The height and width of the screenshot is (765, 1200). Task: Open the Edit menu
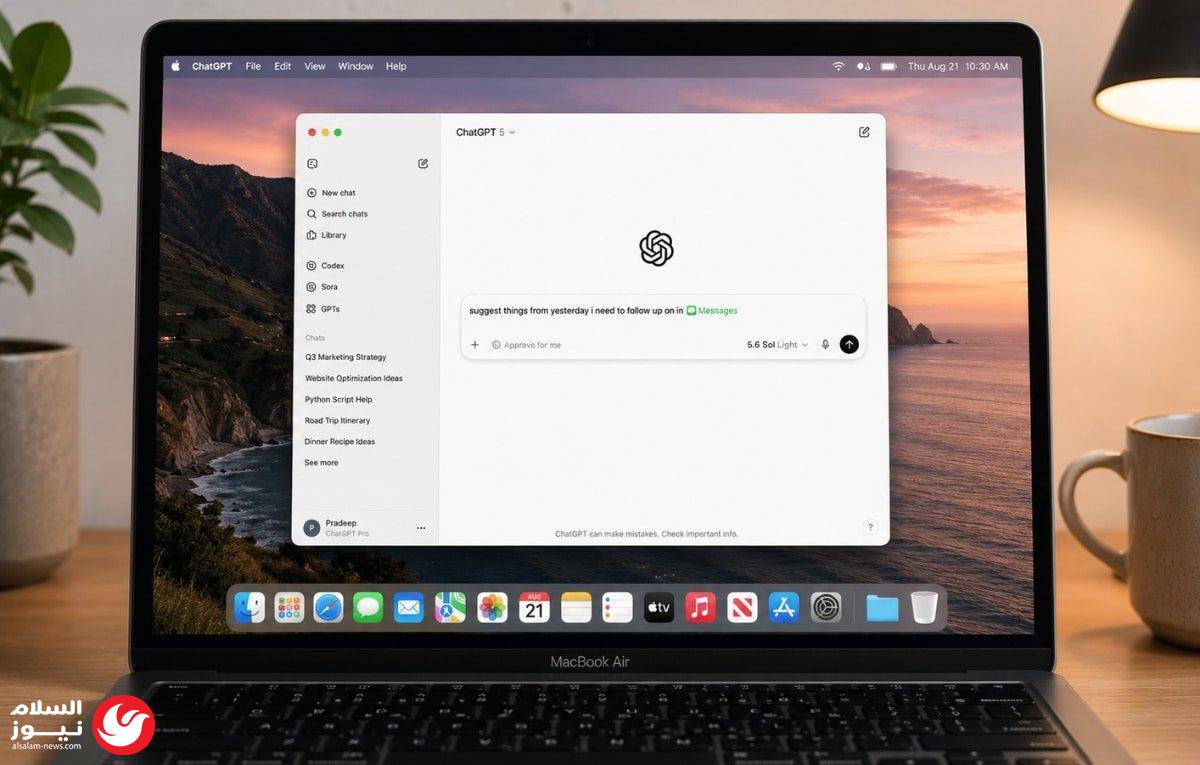(x=283, y=66)
